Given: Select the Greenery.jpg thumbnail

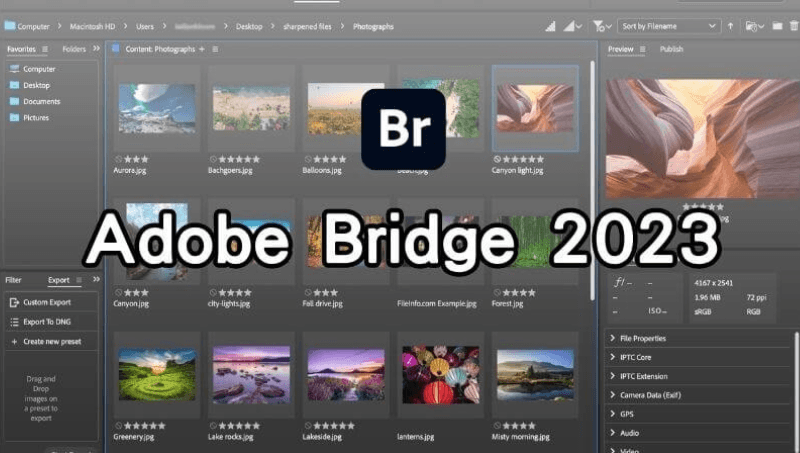Looking at the screenshot, I should pyautogui.click(x=157, y=375).
